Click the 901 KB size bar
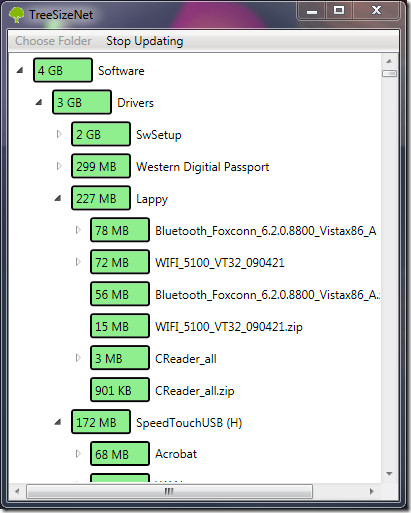Image resolution: width=411 pixels, height=513 pixels. pos(120,390)
